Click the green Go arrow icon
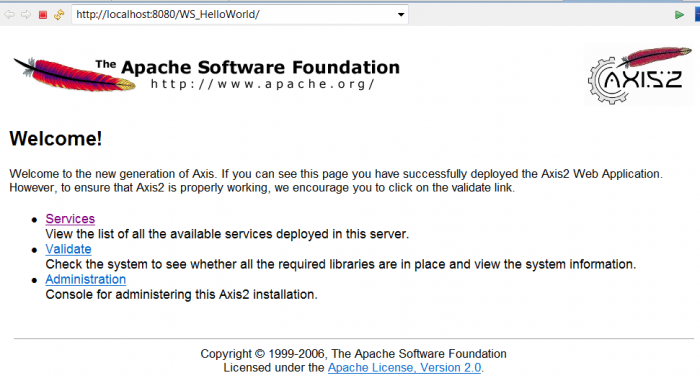 (679, 15)
